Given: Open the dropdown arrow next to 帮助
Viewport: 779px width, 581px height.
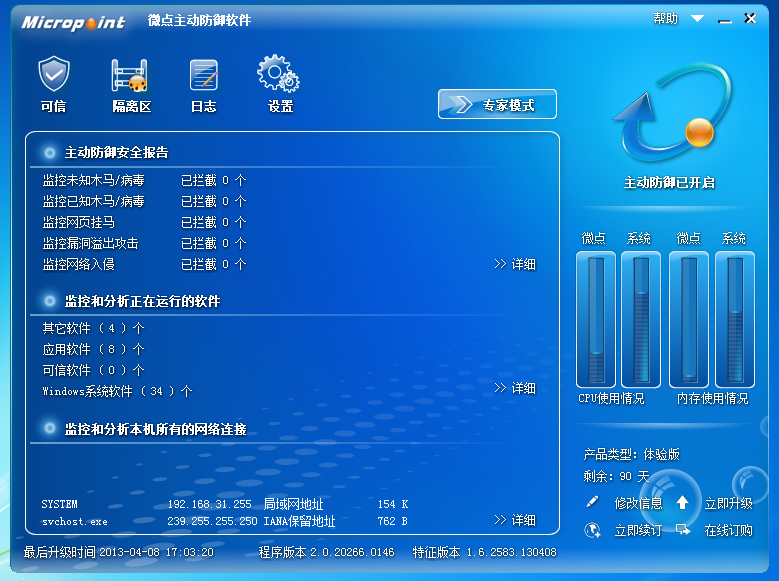Looking at the screenshot, I should click(698, 19).
